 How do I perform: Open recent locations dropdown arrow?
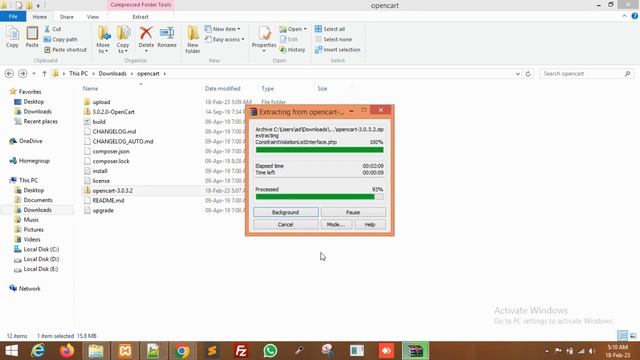click(x=34, y=74)
